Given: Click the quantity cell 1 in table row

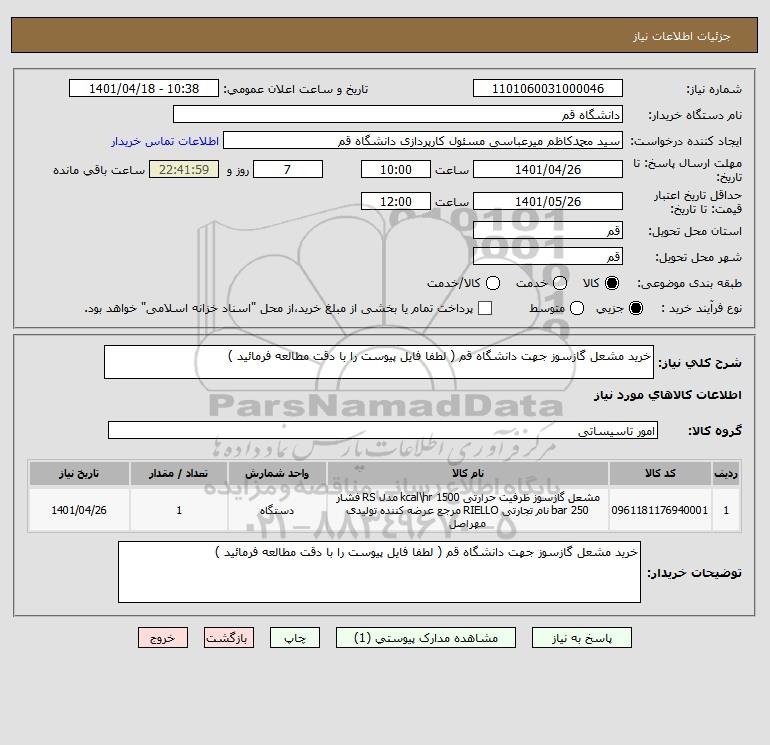Looking at the screenshot, I should pyautogui.click(x=179, y=510).
